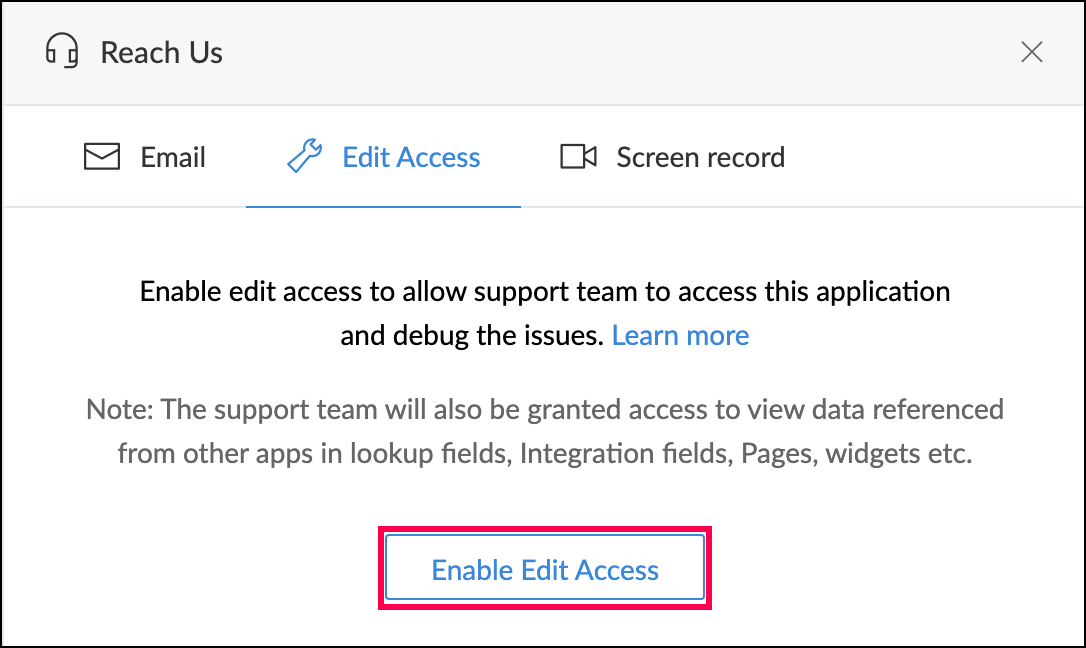Select the Edit Access tab label
The width and height of the screenshot is (1086, 648).
pos(411,157)
